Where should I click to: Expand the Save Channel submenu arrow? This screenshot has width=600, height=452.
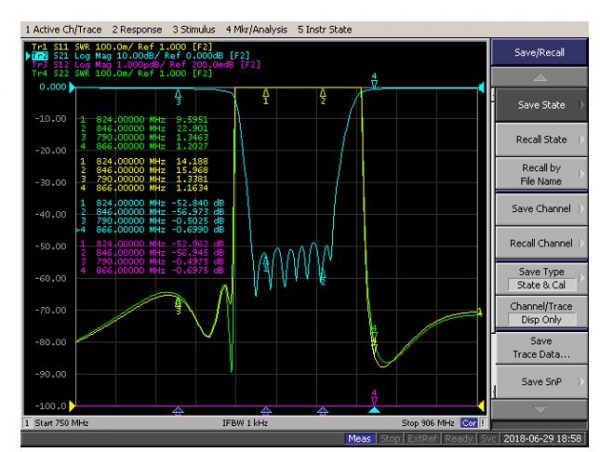(x=582, y=209)
